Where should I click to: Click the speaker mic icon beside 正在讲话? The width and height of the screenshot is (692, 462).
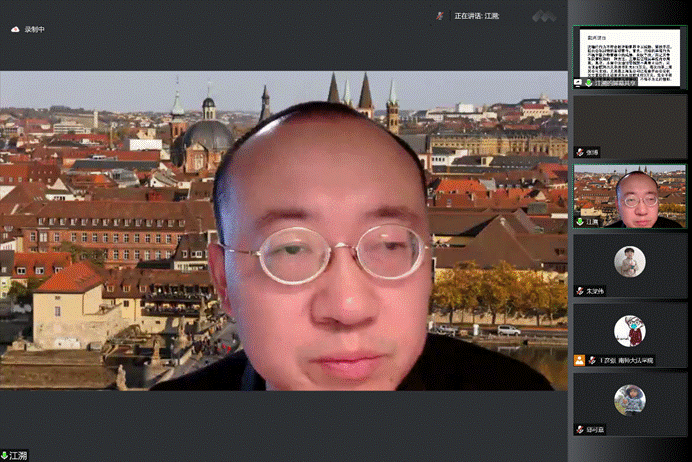[441, 16]
